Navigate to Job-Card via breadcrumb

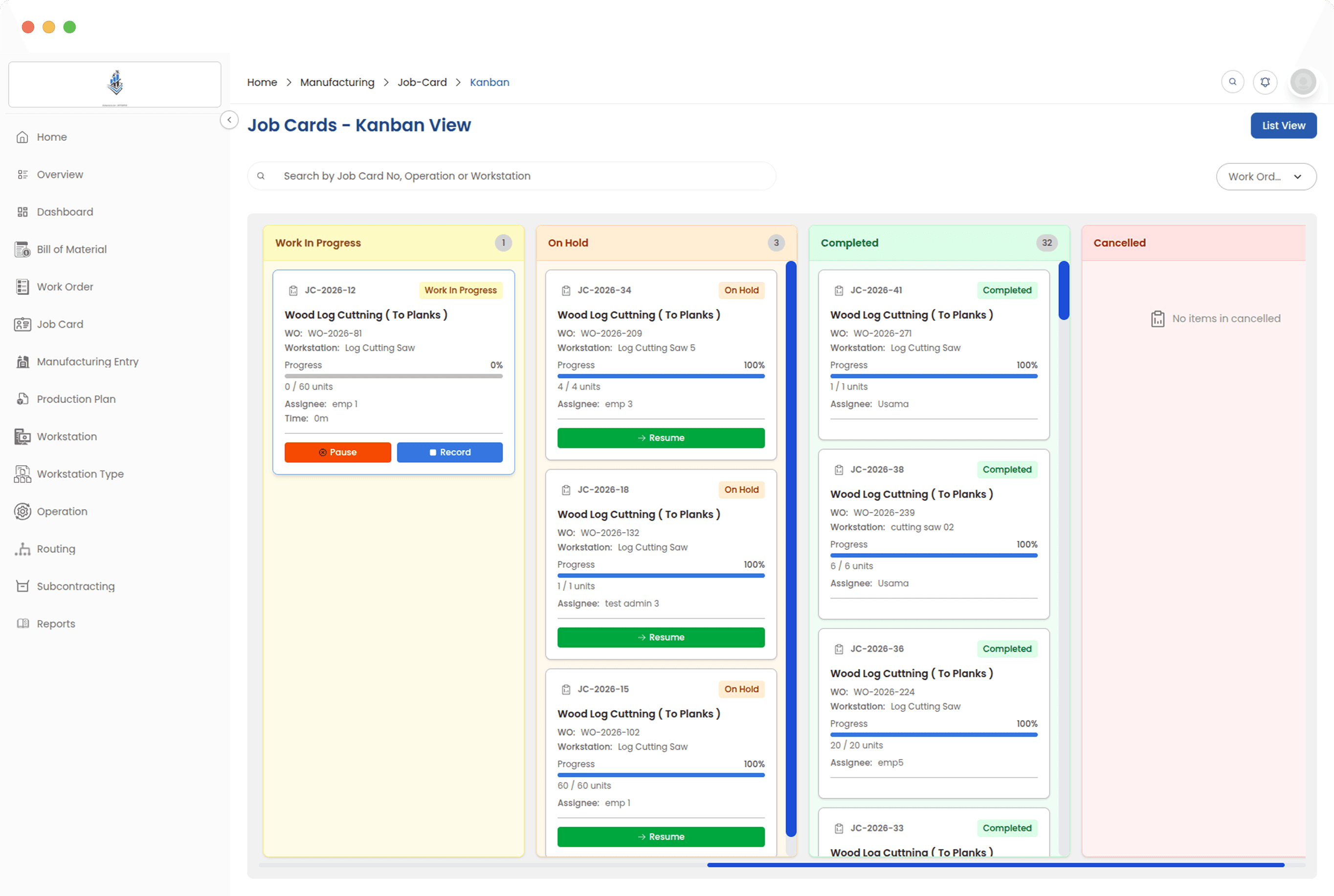[422, 82]
